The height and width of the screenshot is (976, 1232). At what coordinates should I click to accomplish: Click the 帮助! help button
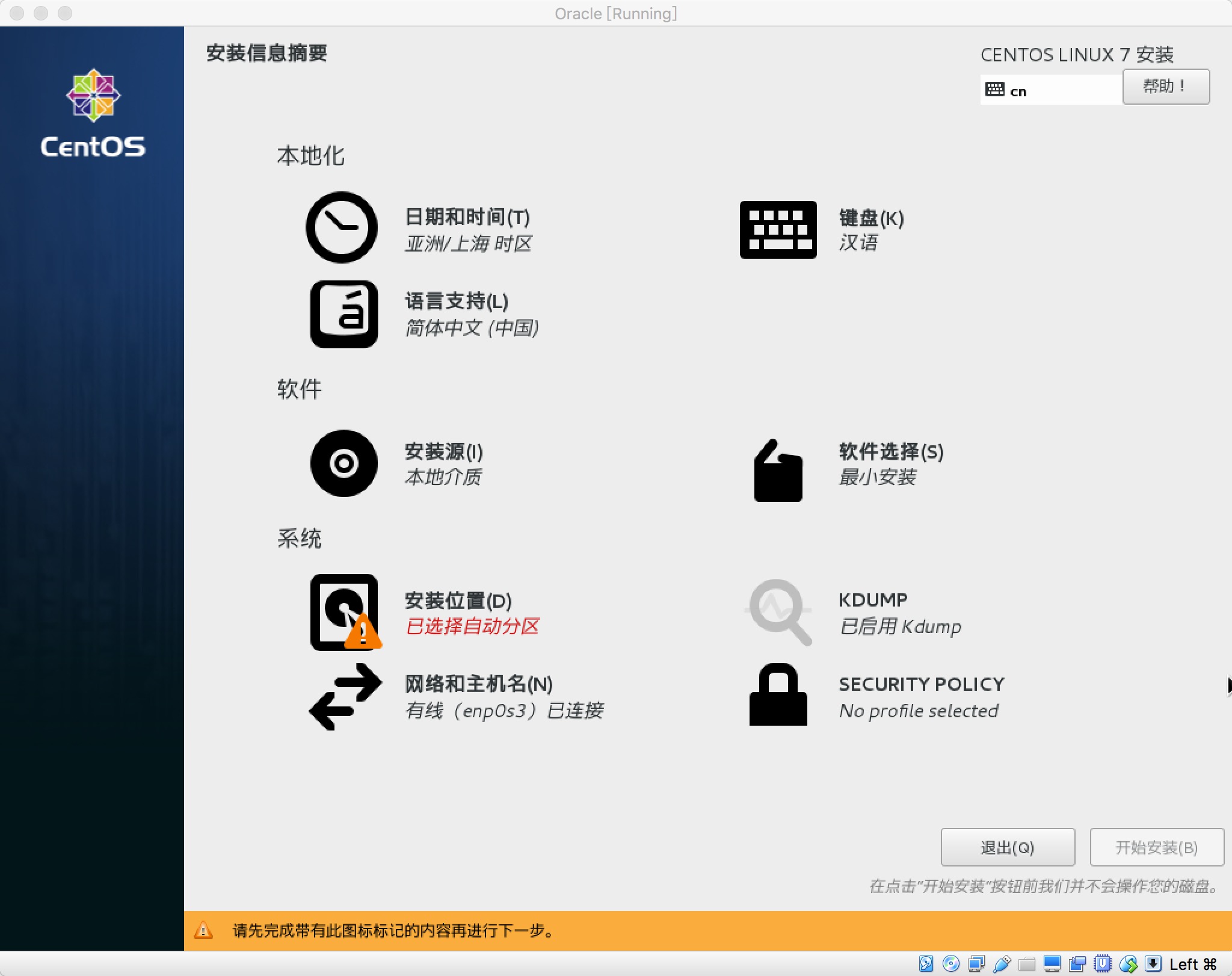click(1166, 87)
